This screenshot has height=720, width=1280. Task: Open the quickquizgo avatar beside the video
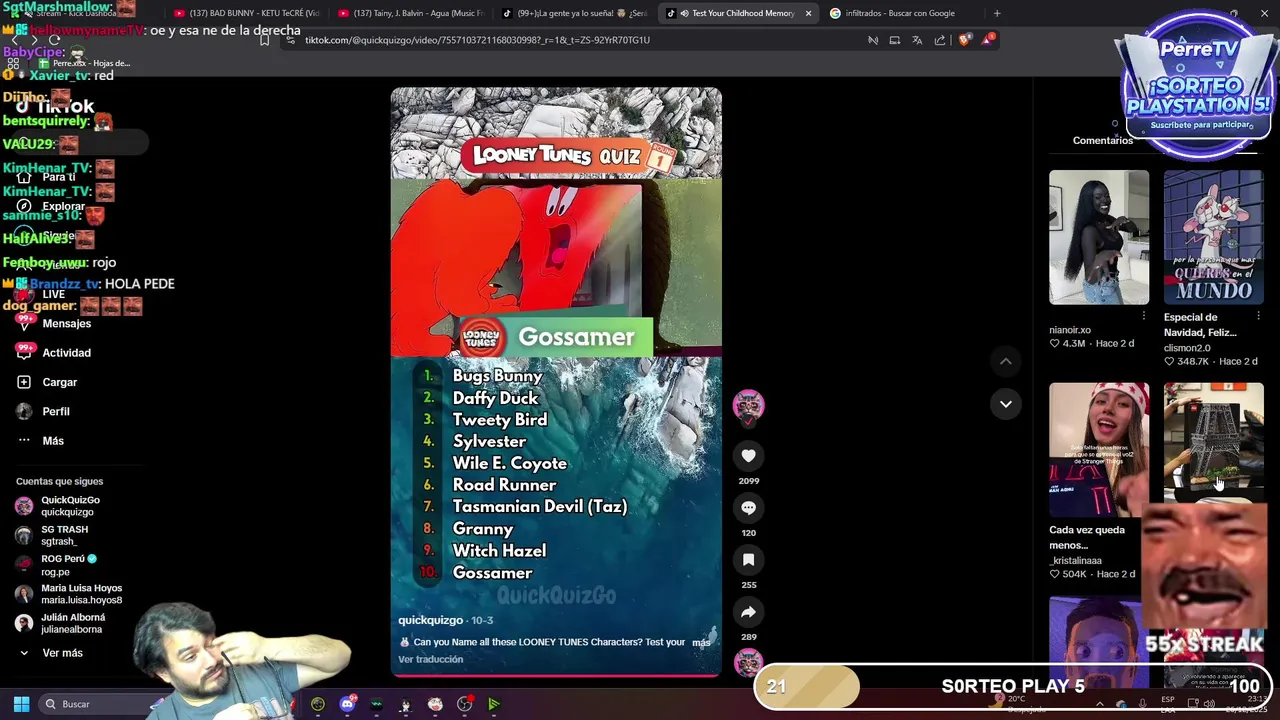[x=748, y=405]
